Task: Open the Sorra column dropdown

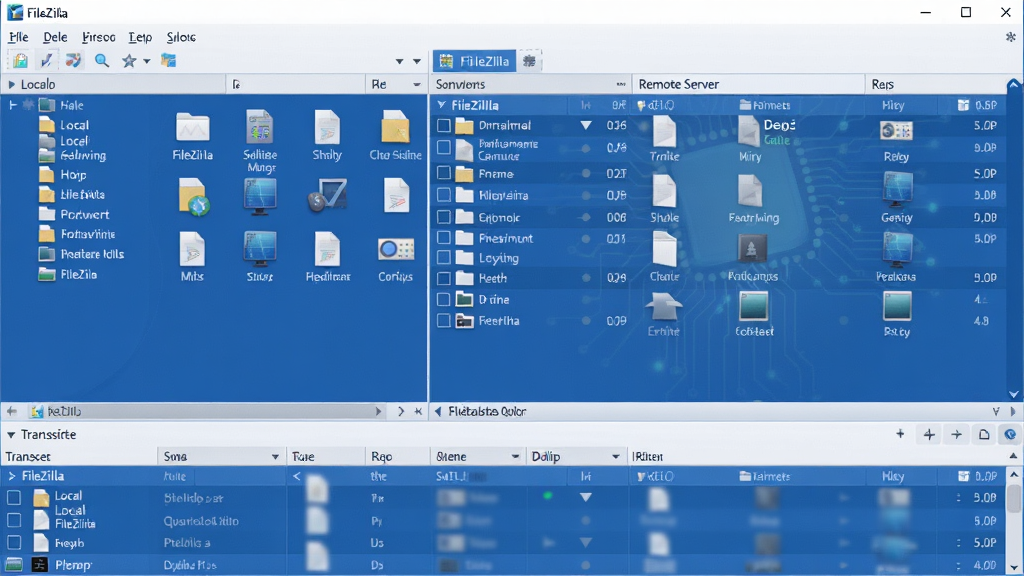Action: [x=275, y=456]
